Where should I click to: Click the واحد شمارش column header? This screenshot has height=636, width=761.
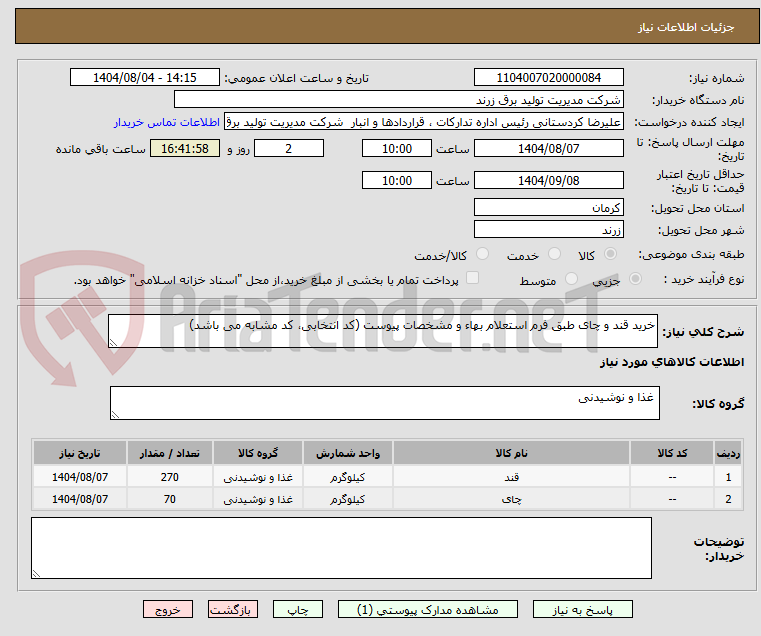[347, 453]
